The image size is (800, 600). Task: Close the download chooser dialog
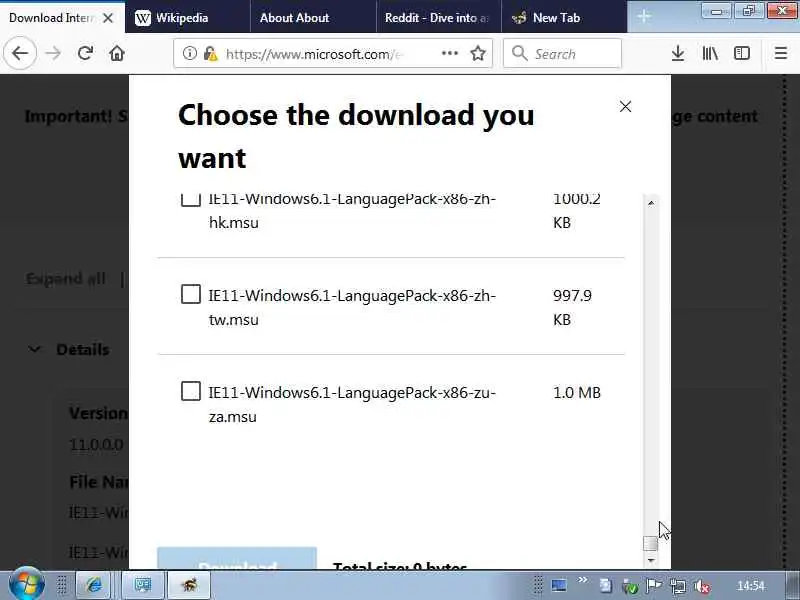click(625, 106)
